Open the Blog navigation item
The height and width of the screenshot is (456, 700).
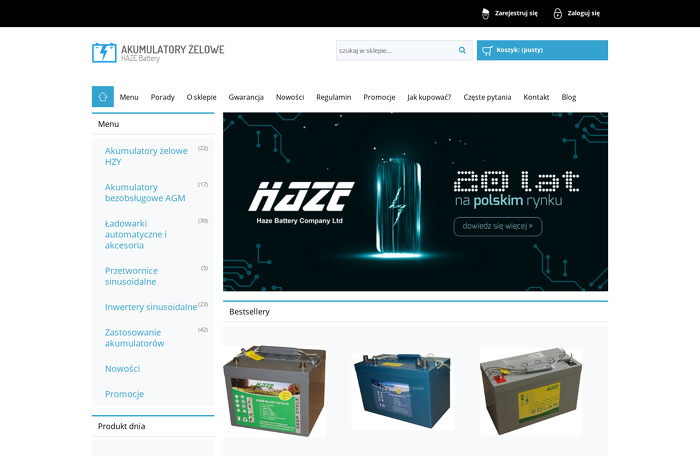tap(569, 97)
